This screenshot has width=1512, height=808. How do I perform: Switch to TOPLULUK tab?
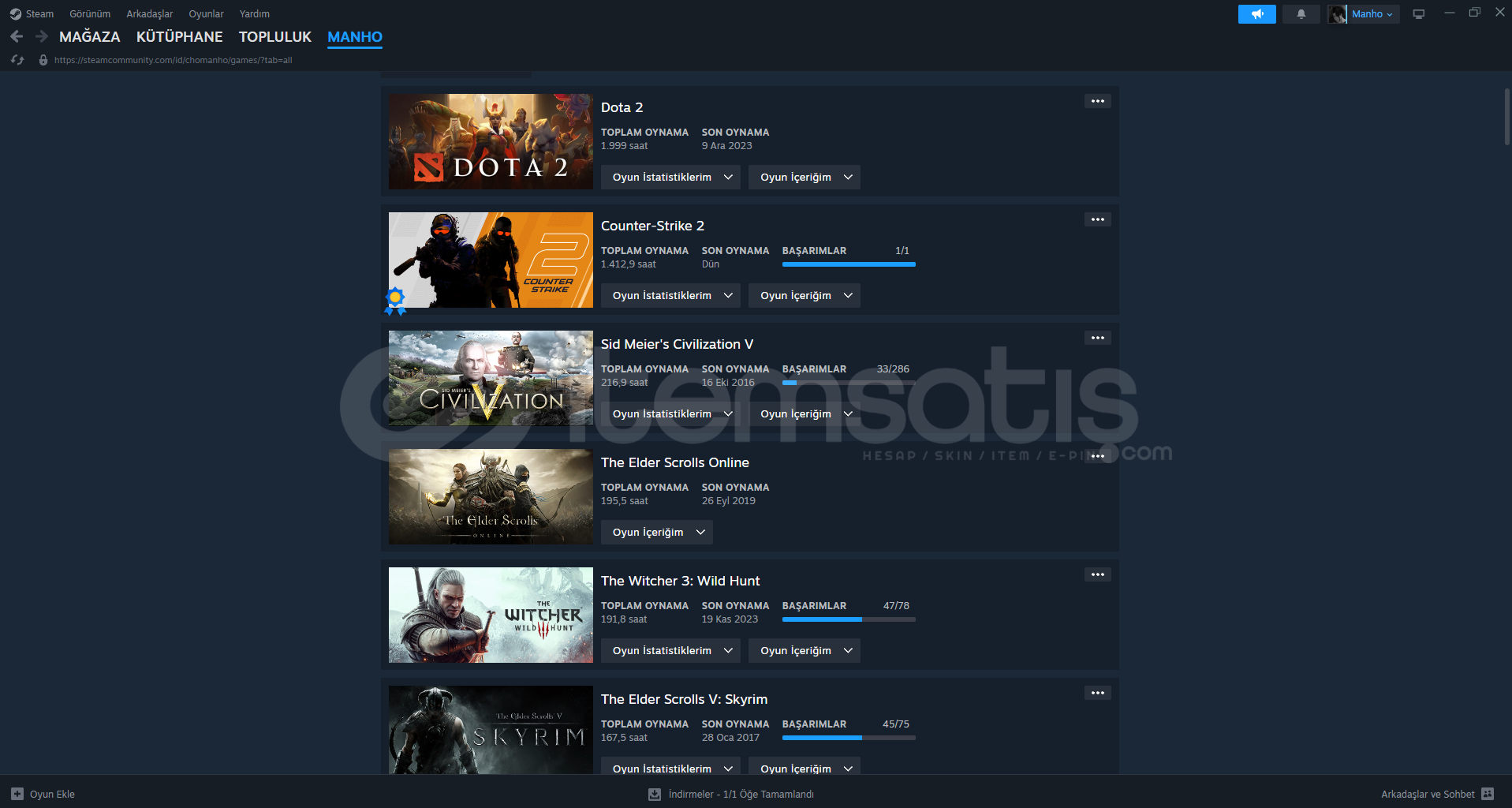click(275, 37)
